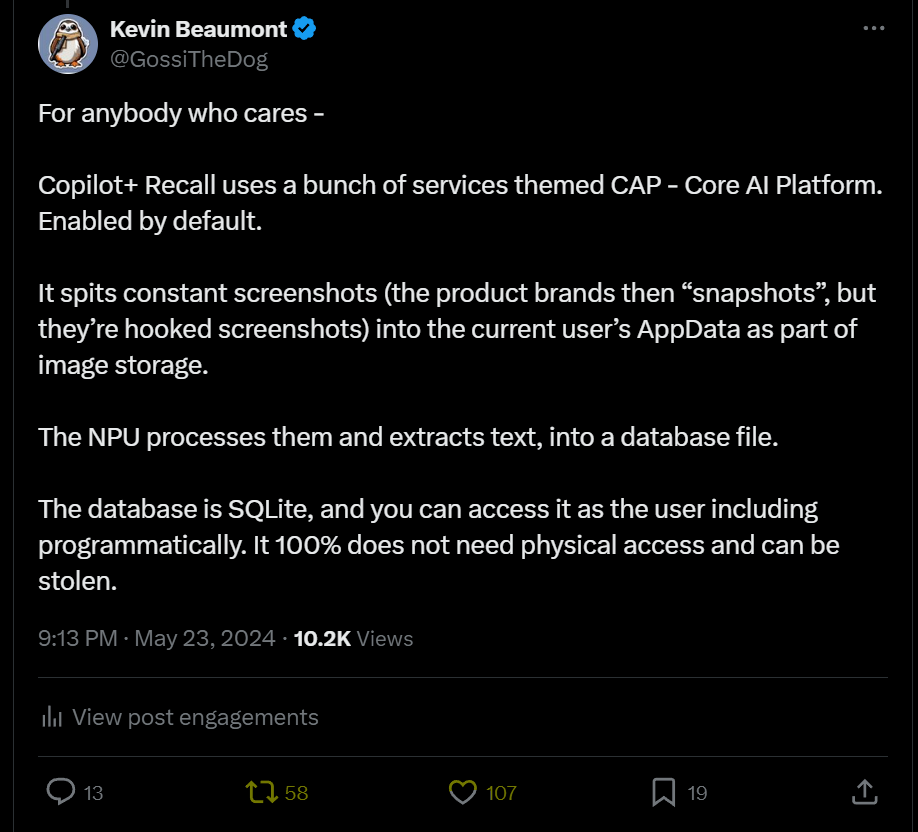Click the @GossiTheDog handle
Image resolution: width=918 pixels, height=832 pixels.
[189, 59]
